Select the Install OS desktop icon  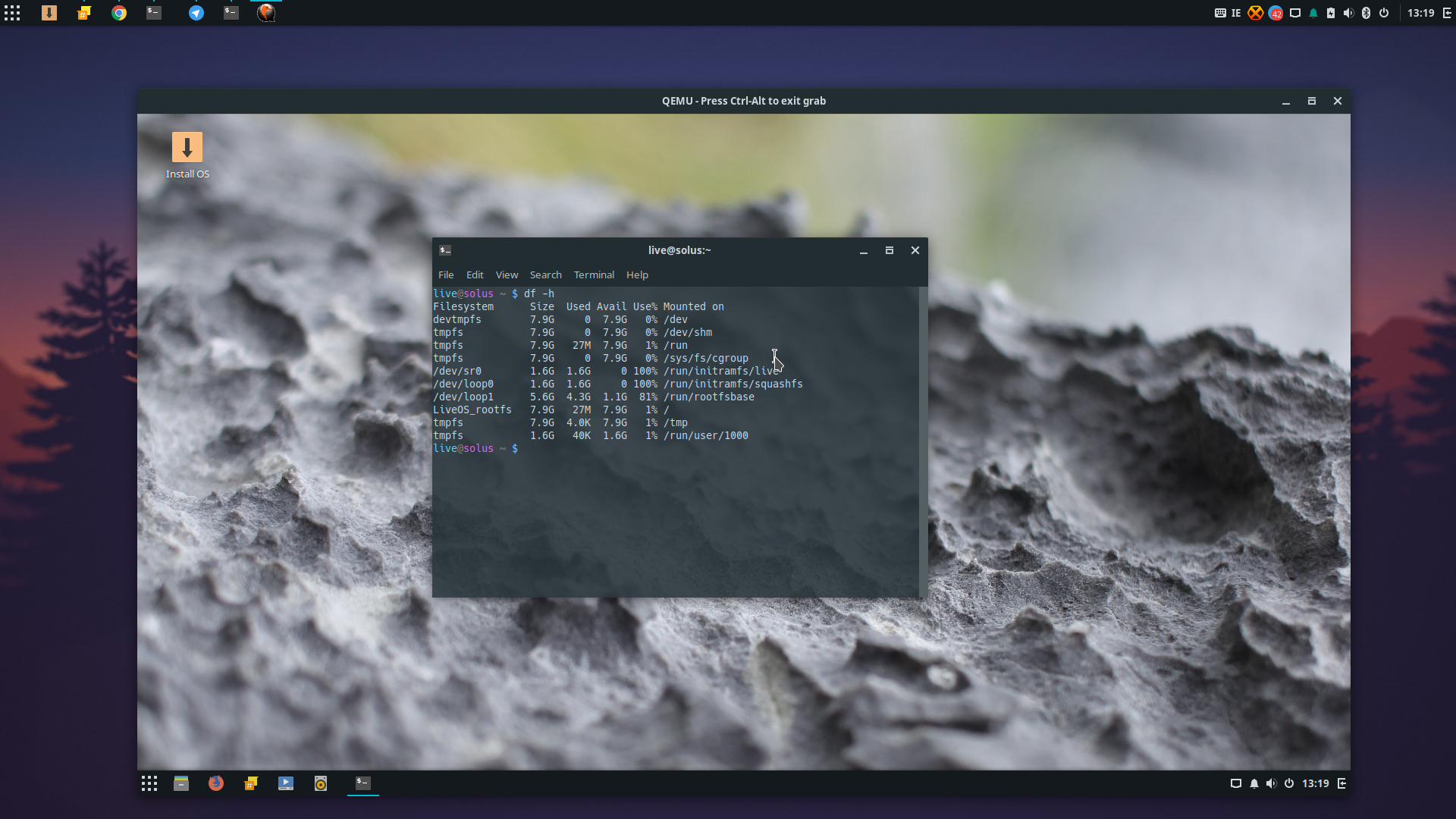pos(187,155)
